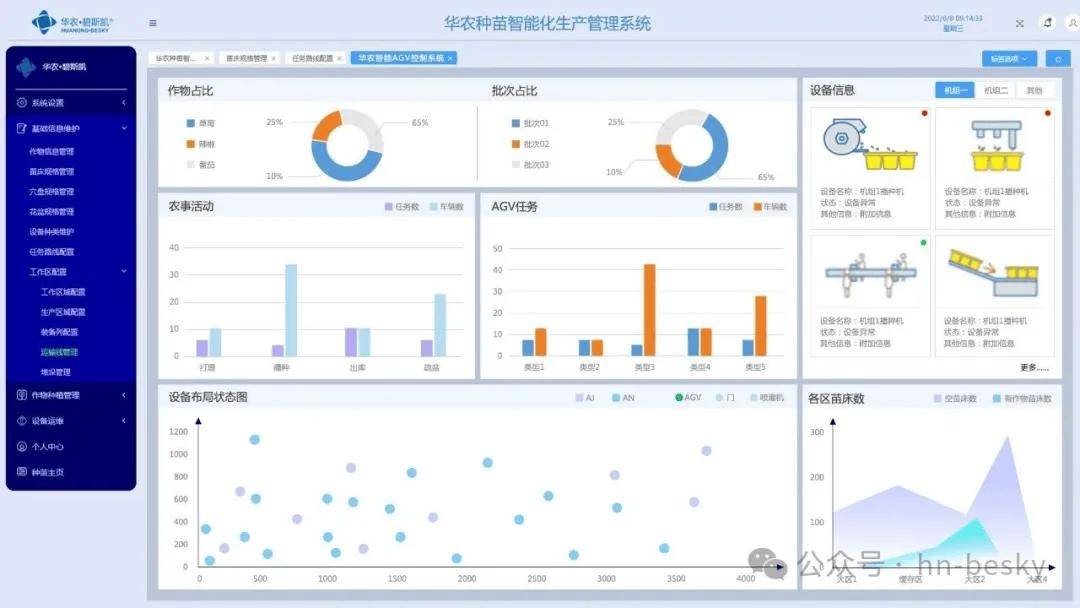Screen dimensions: 1080x608
Task: Click the tall orange 类型3 bar in AGV任务
Action: (x=650, y=310)
